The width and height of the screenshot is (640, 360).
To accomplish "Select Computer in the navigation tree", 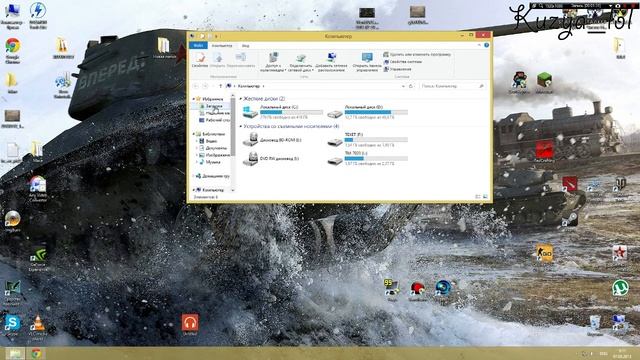I will tap(209, 190).
